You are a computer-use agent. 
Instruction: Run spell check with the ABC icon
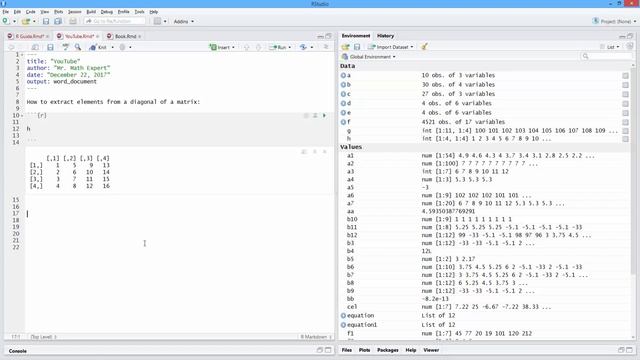[65, 47]
